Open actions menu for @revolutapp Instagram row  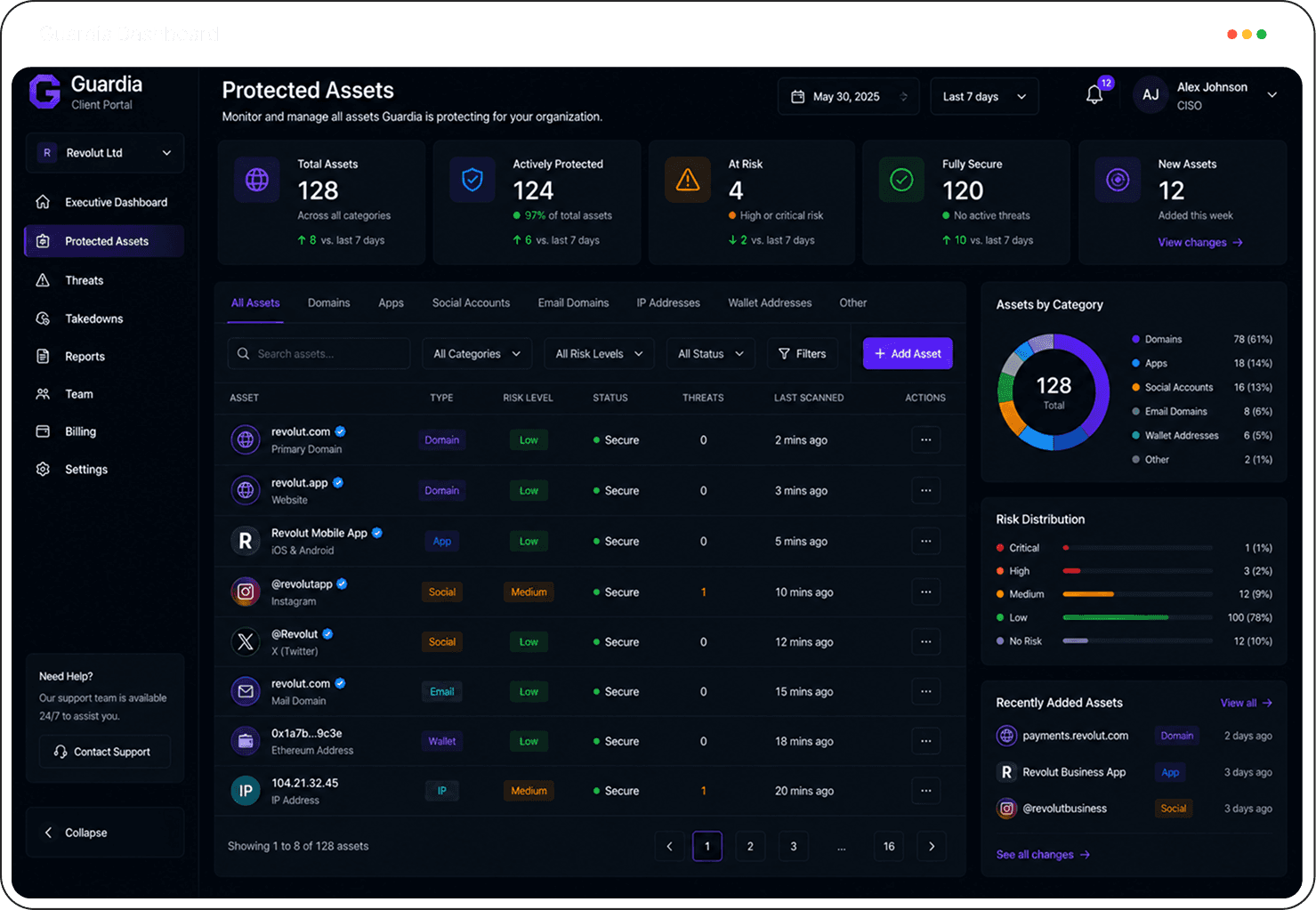tap(925, 592)
